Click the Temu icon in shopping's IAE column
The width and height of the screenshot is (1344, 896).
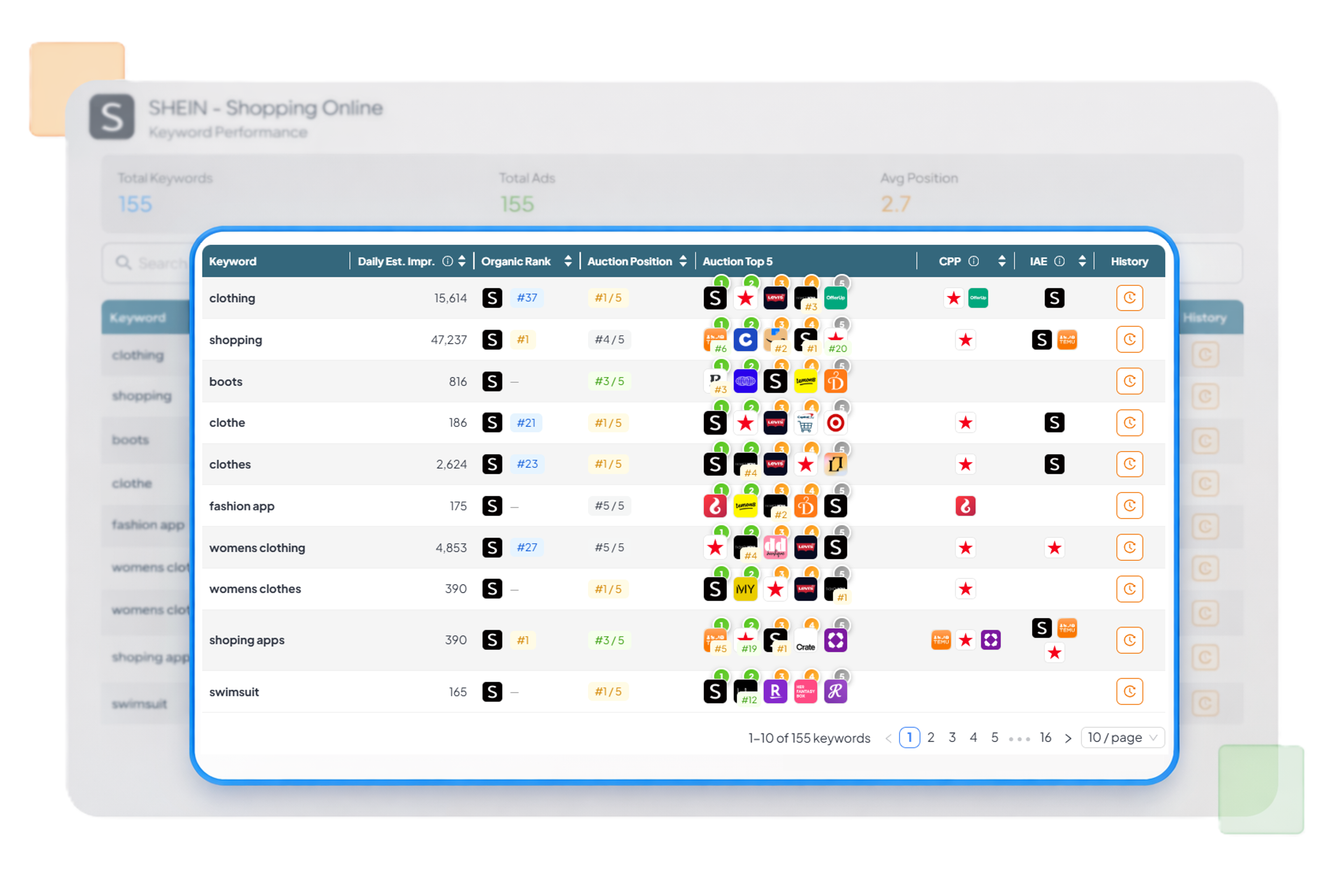point(1067,340)
